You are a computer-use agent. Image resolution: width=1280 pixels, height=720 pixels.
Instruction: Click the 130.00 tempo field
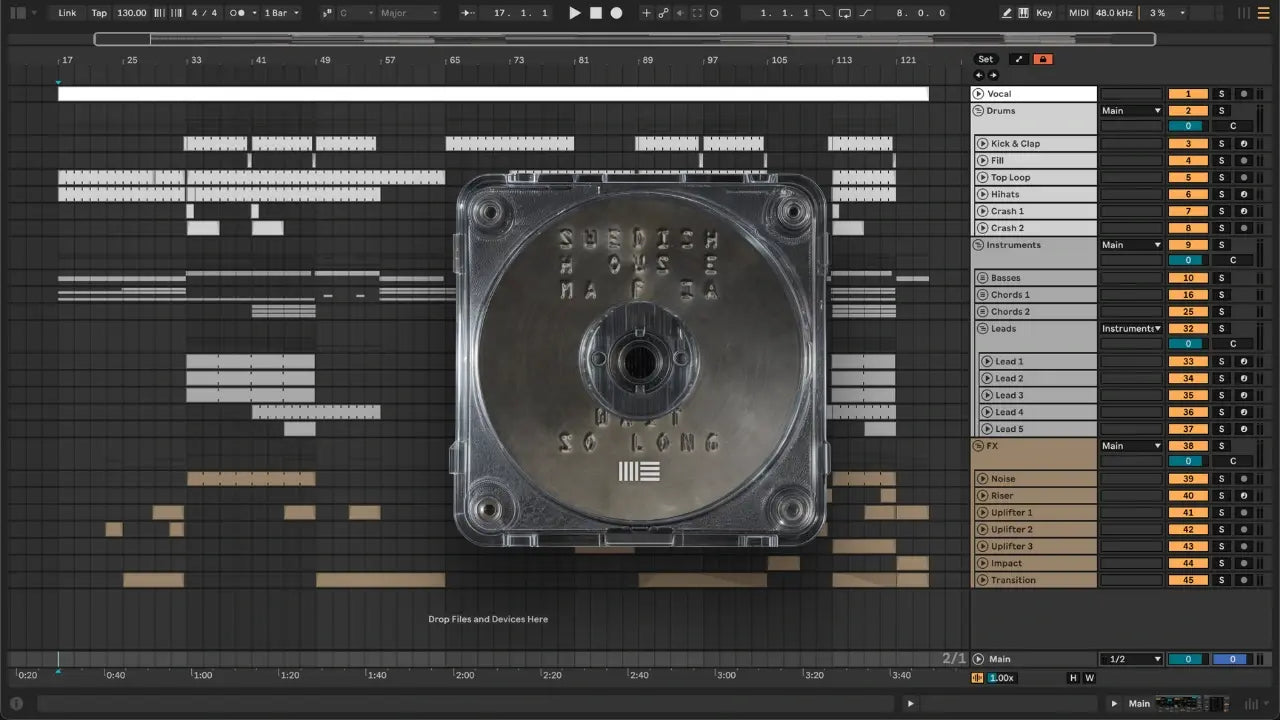click(x=131, y=13)
